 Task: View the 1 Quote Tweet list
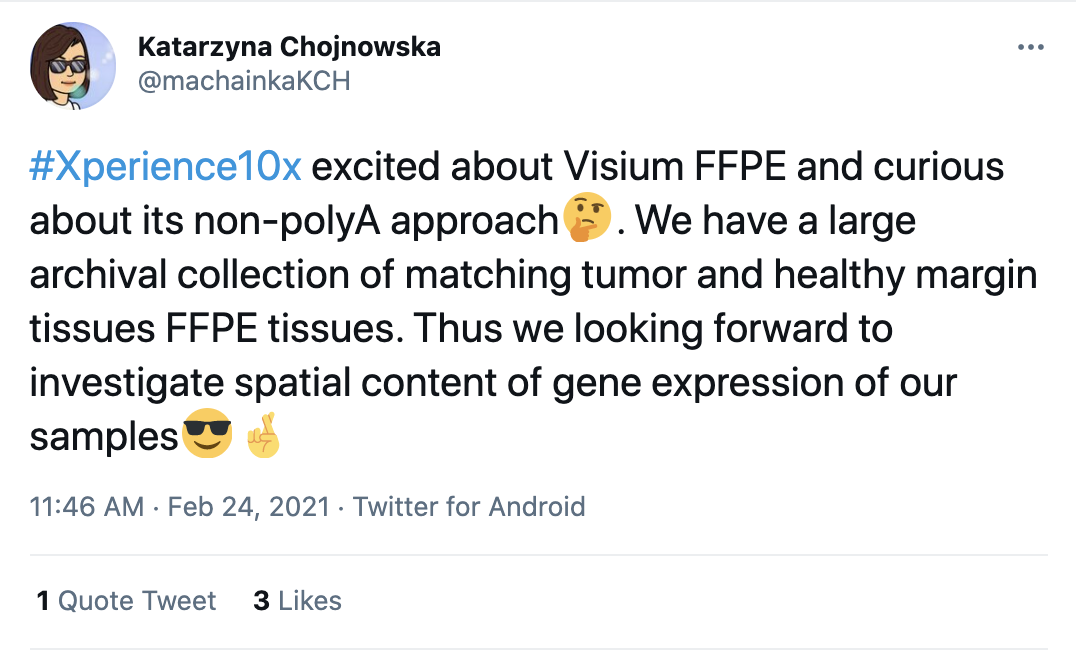126,601
